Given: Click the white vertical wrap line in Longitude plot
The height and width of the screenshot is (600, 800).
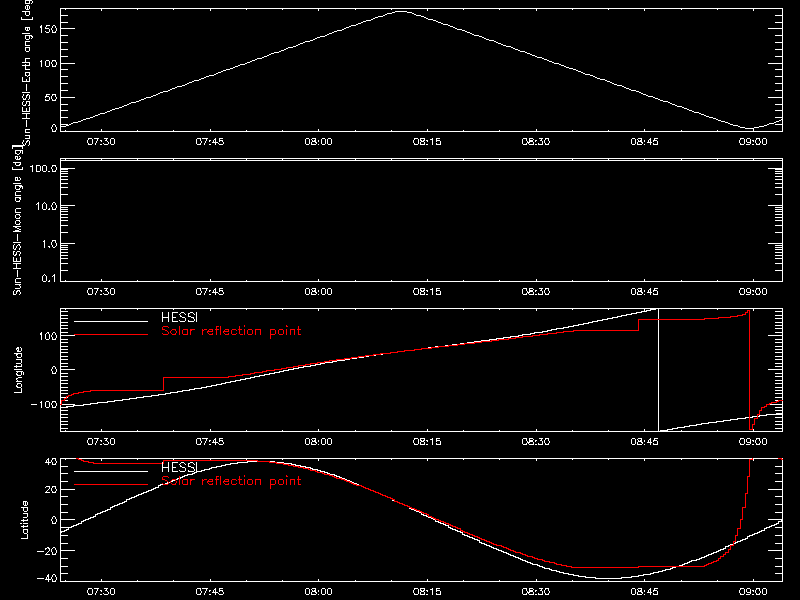Looking at the screenshot, I should [x=658, y=370].
